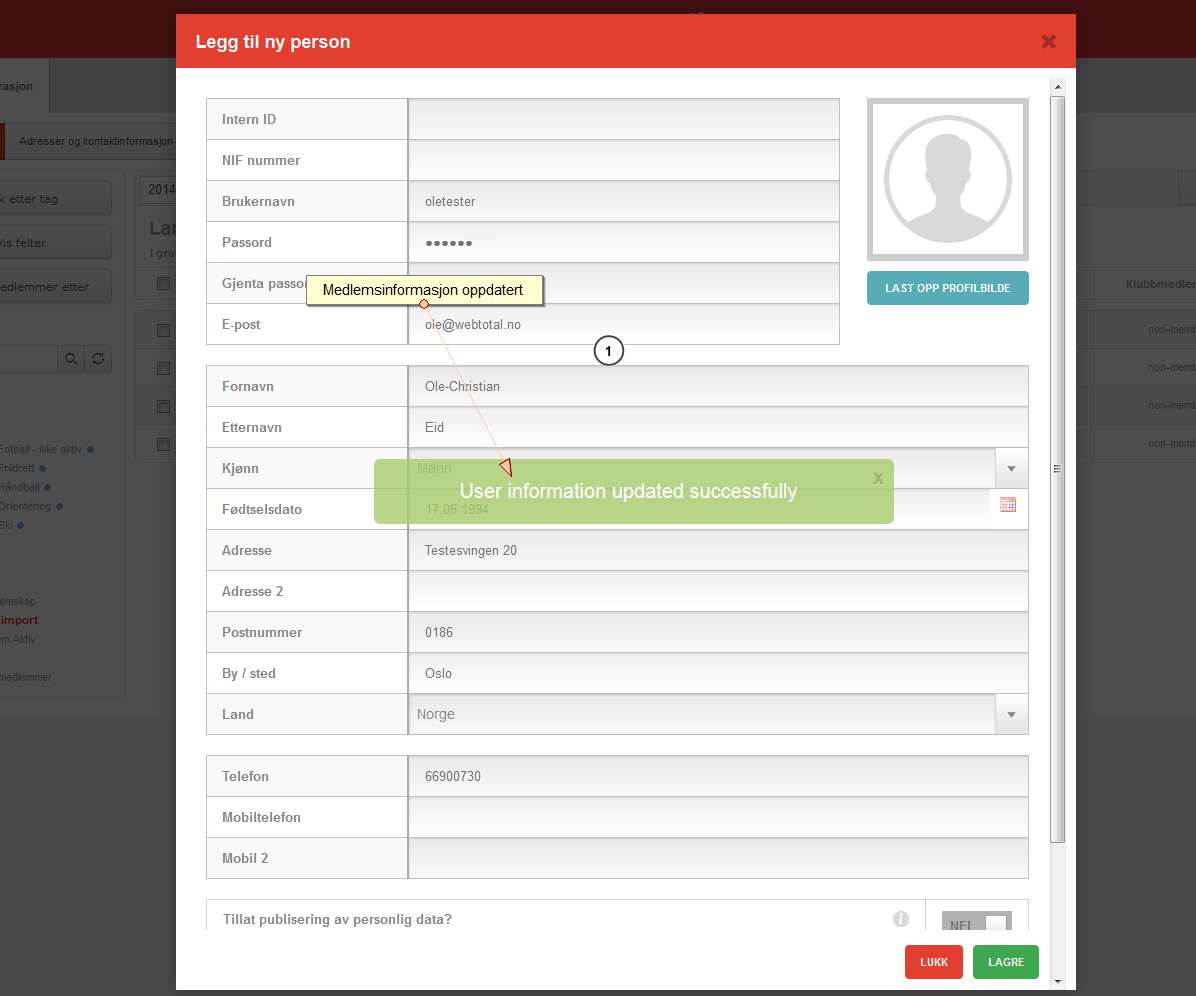1196x996 pixels.
Task: Click the search magnifier icon in background page
Action: (x=71, y=358)
